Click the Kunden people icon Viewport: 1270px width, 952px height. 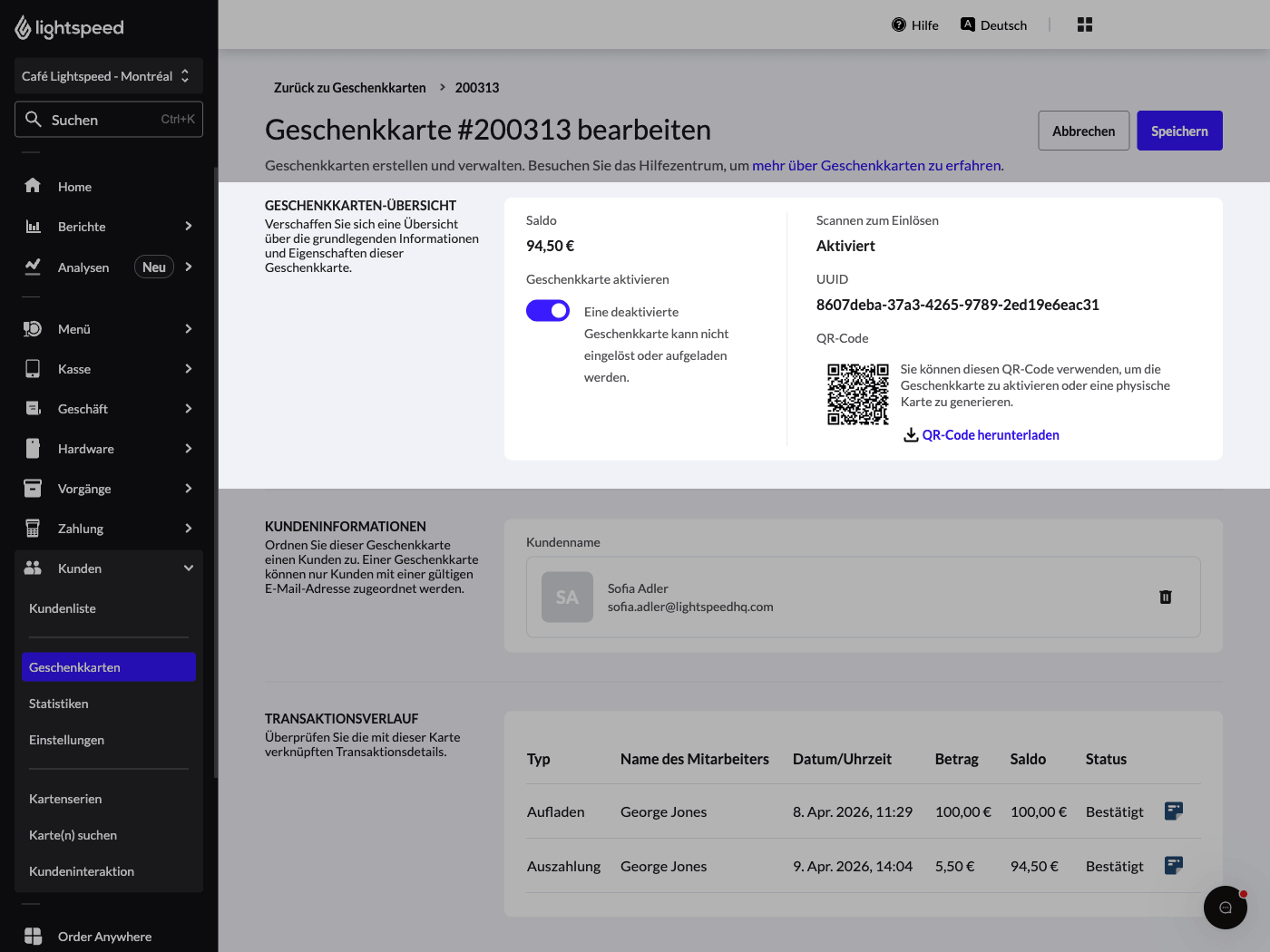click(x=33, y=568)
